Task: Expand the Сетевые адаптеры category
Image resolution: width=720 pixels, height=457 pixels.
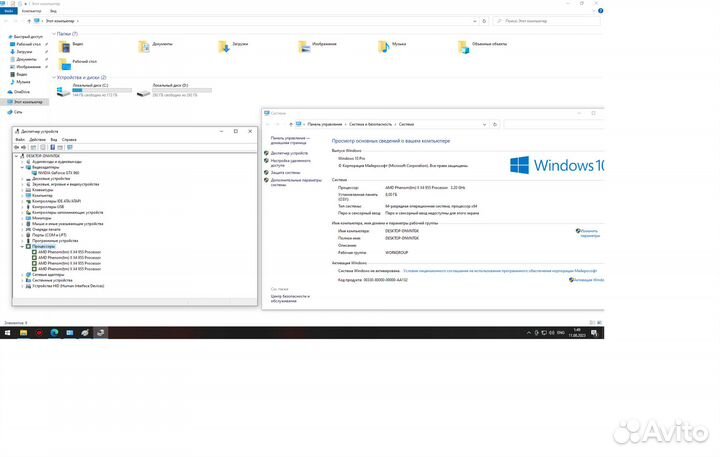Action: (x=22, y=275)
